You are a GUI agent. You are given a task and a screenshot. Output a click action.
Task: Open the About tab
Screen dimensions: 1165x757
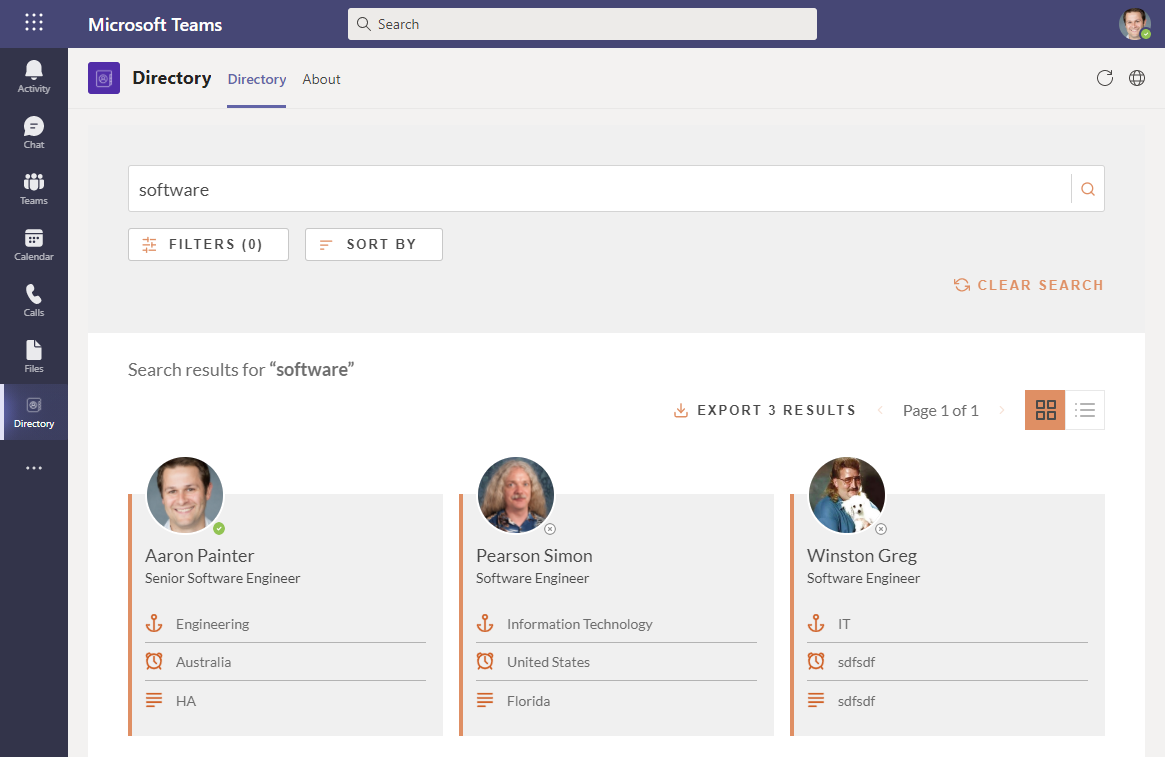[x=321, y=79]
